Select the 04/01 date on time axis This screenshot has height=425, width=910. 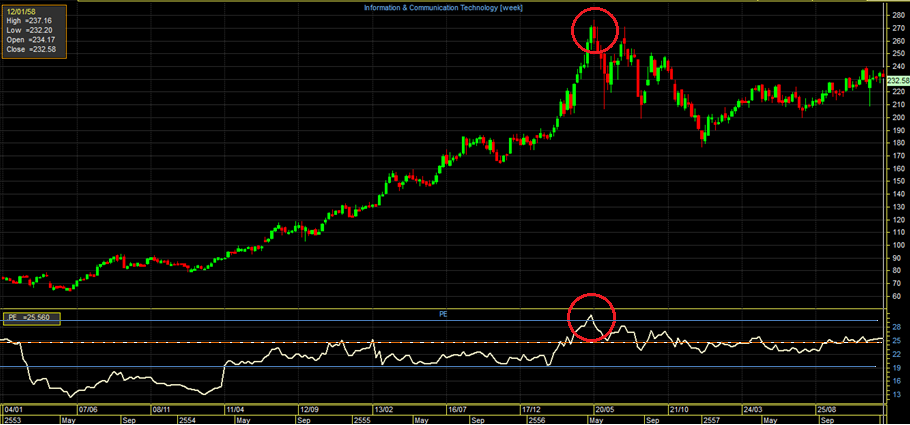click(14, 409)
